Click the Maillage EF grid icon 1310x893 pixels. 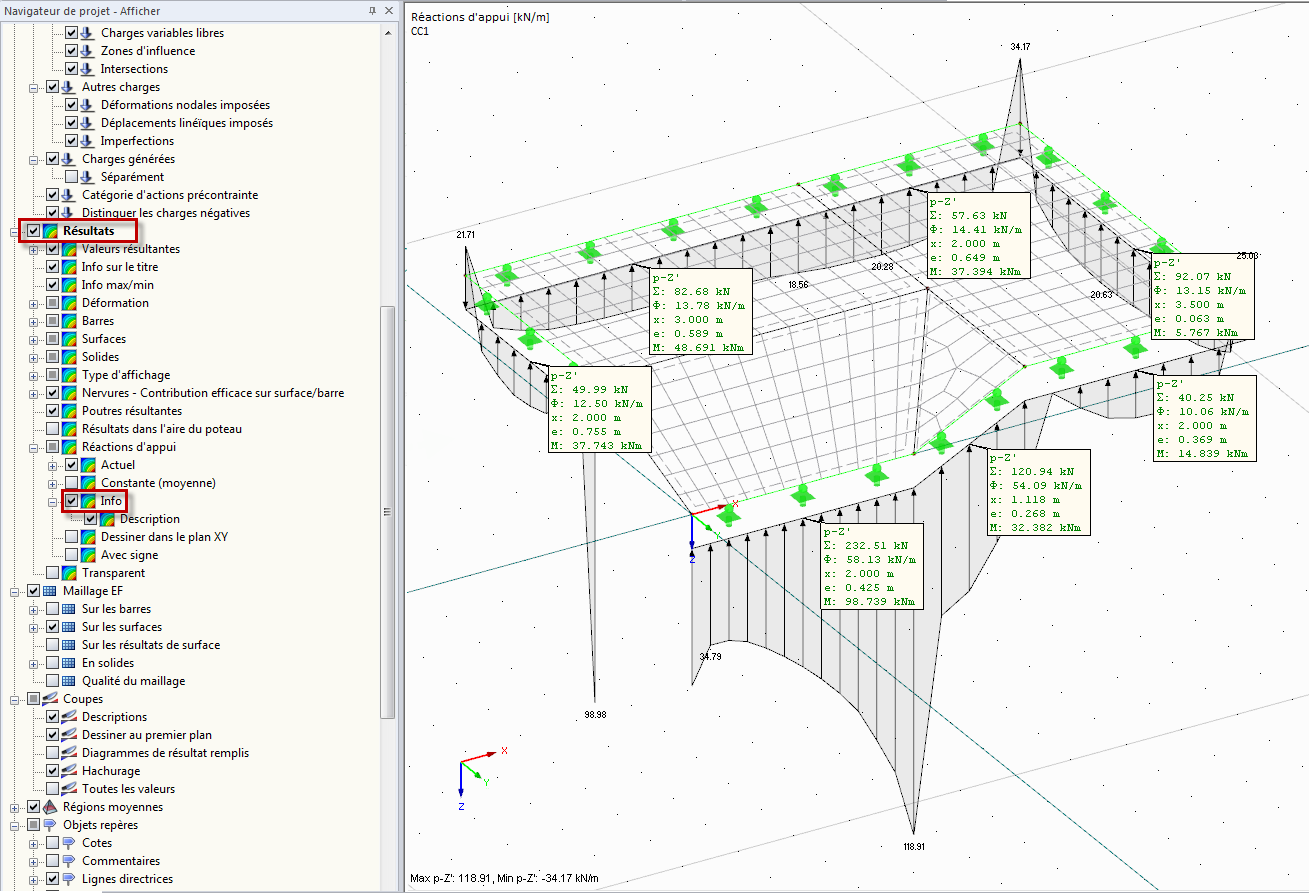(x=51, y=591)
